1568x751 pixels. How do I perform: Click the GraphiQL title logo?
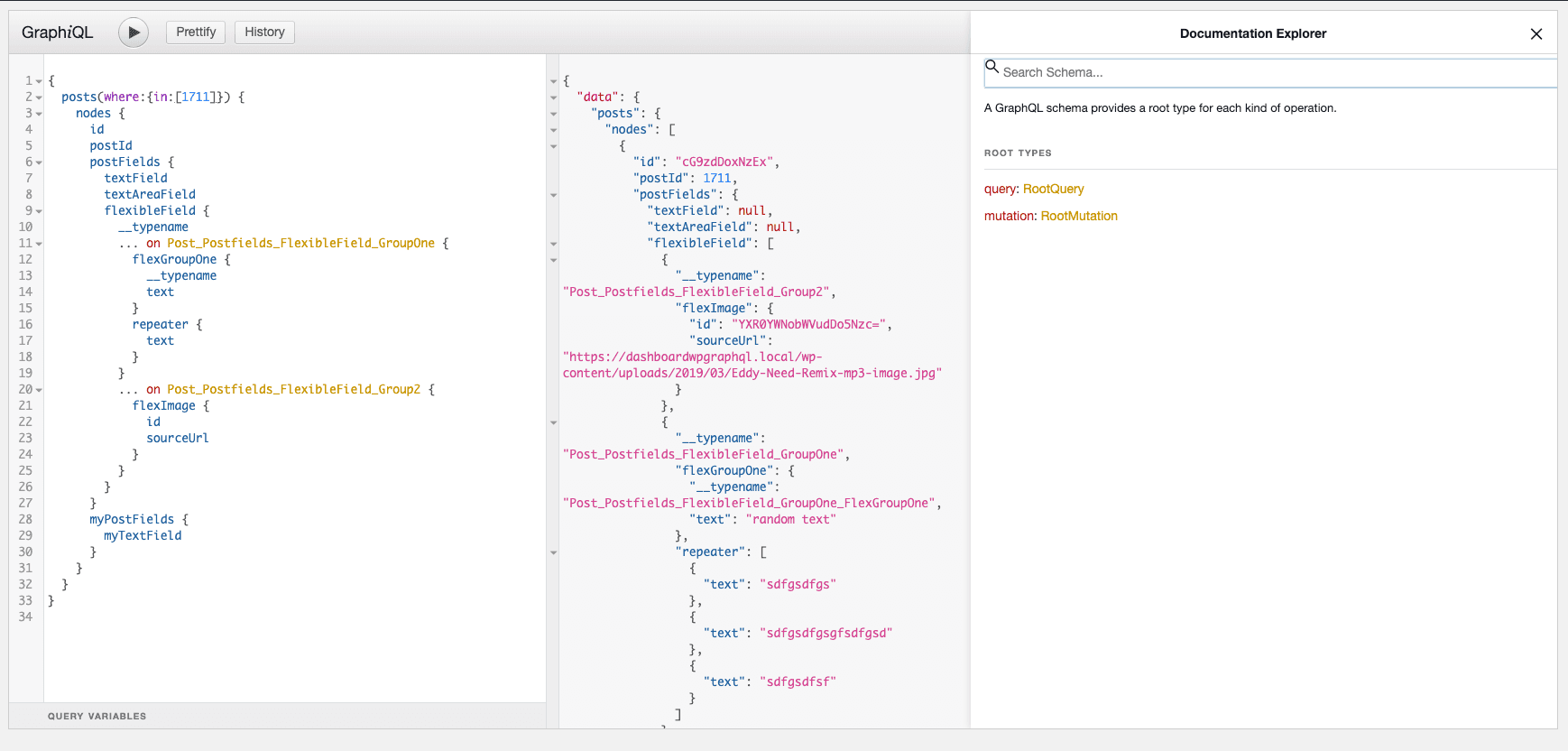(x=57, y=32)
